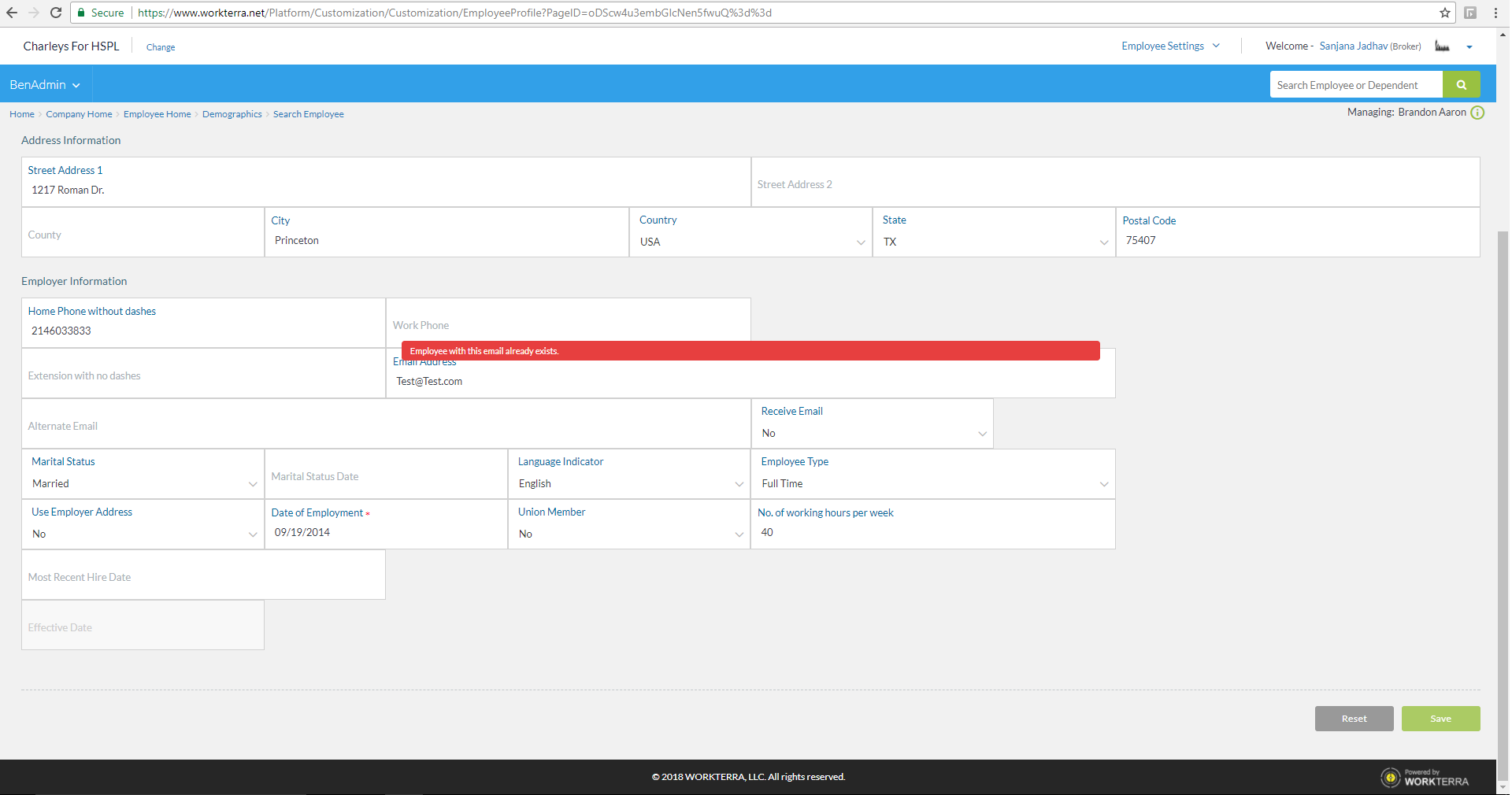Reload the current page
The height and width of the screenshot is (795, 1512).
pyautogui.click(x=55, y=13)
